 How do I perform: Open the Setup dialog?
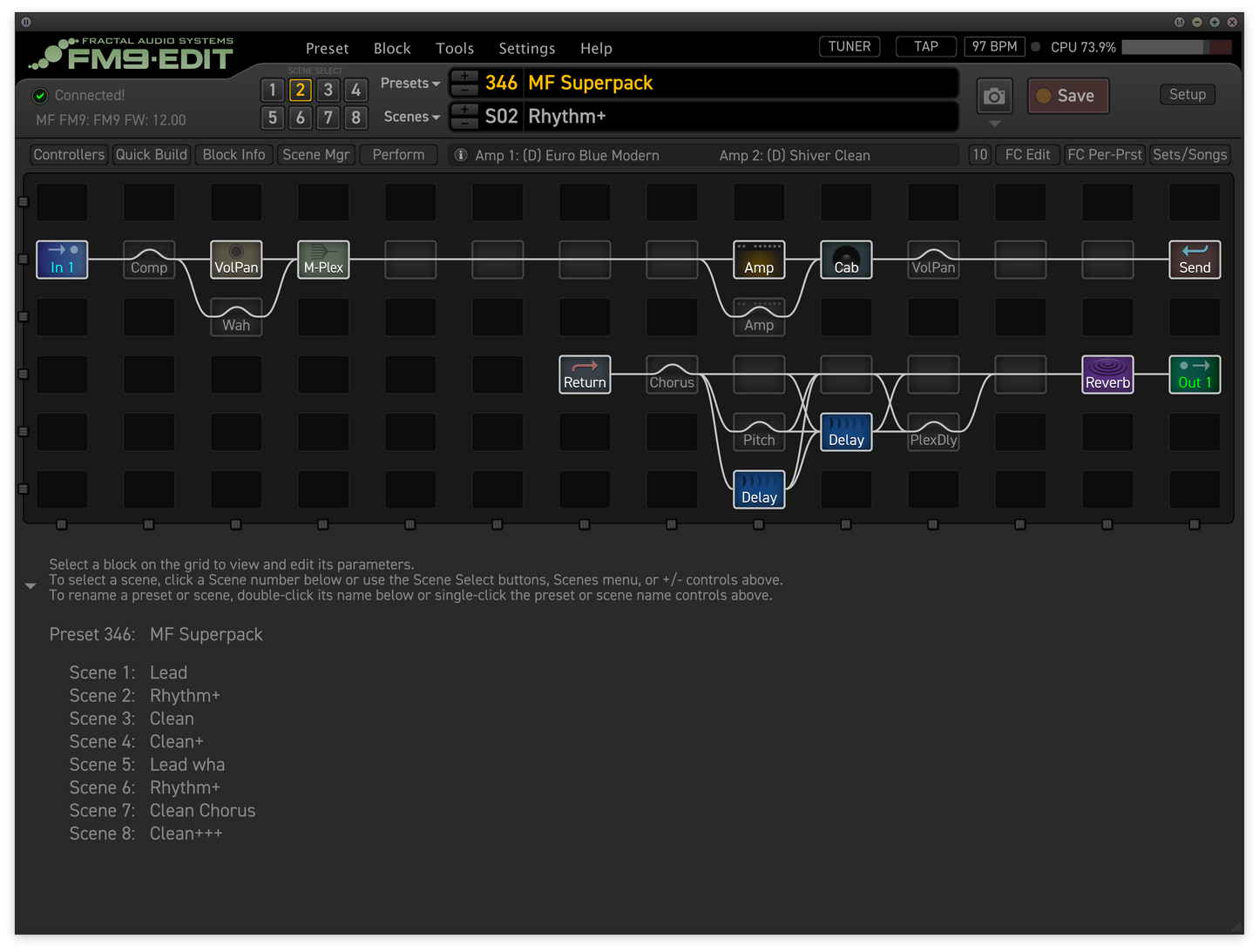(x=1188, y=94)
